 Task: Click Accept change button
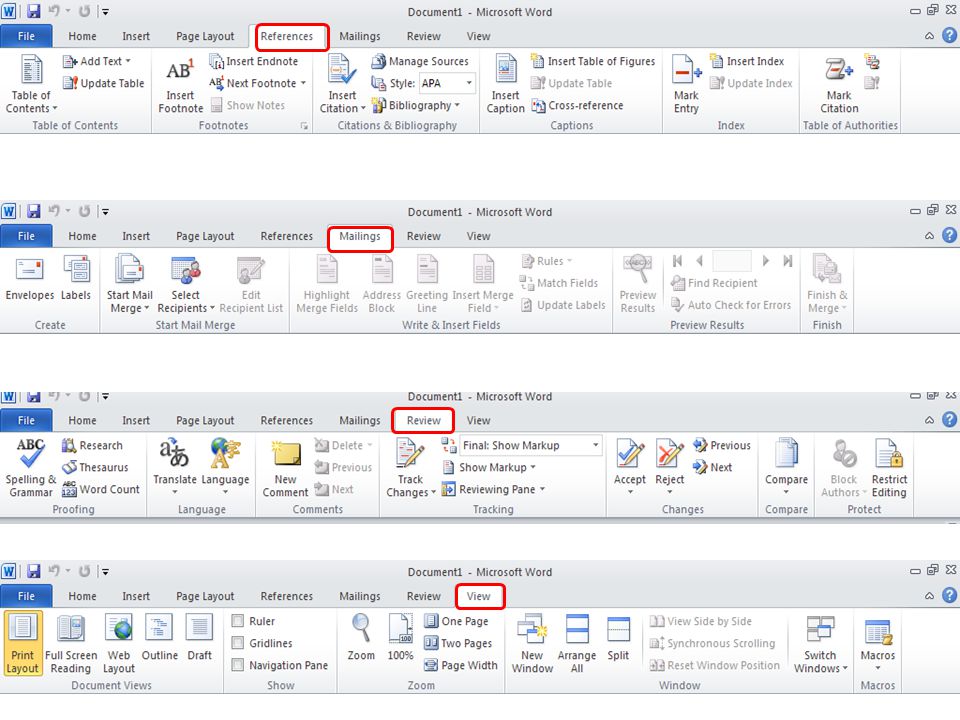coord(630,467)
